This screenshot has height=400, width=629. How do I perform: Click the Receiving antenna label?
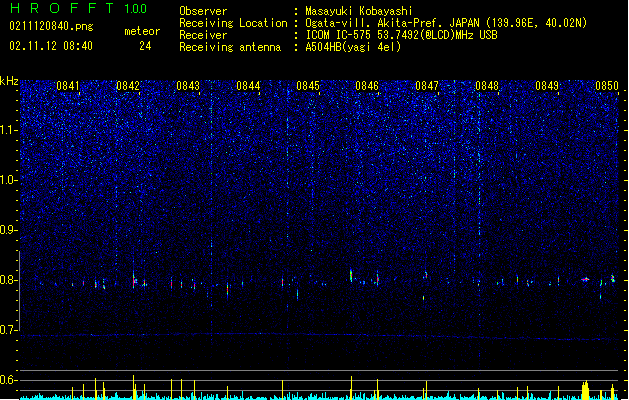[230, 47]
